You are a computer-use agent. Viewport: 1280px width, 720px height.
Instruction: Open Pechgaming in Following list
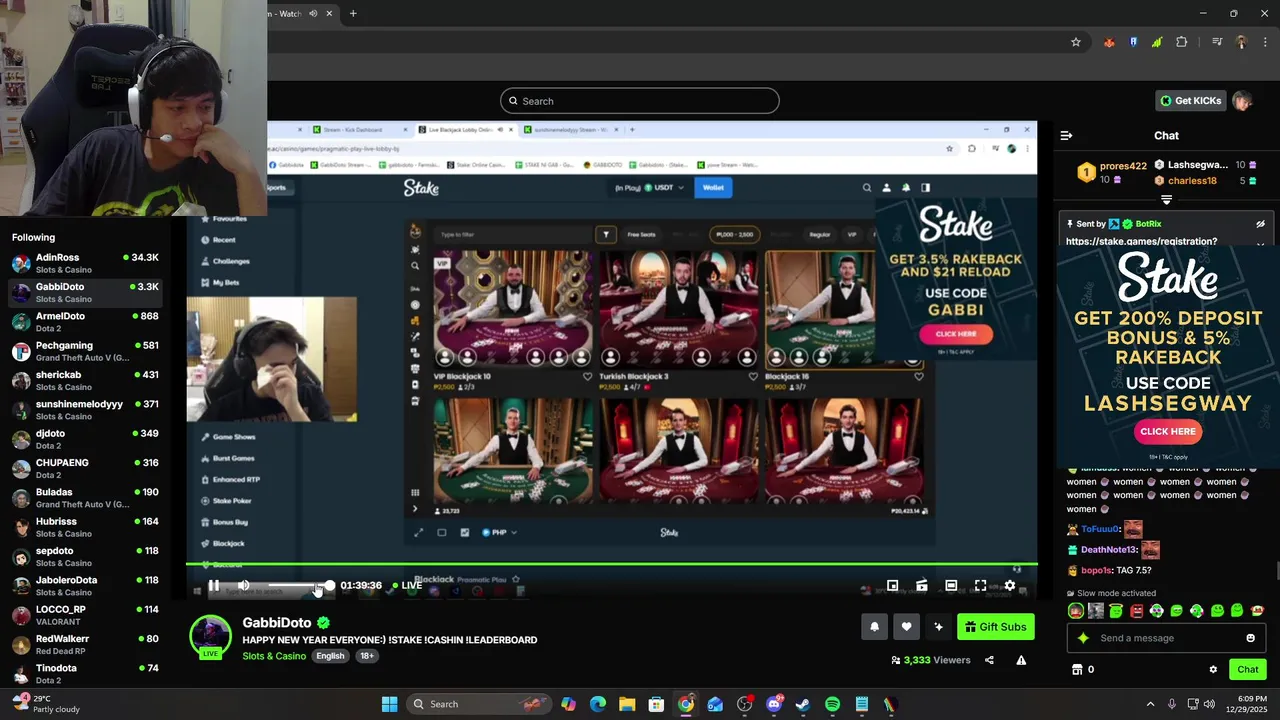tap(85, 351)
